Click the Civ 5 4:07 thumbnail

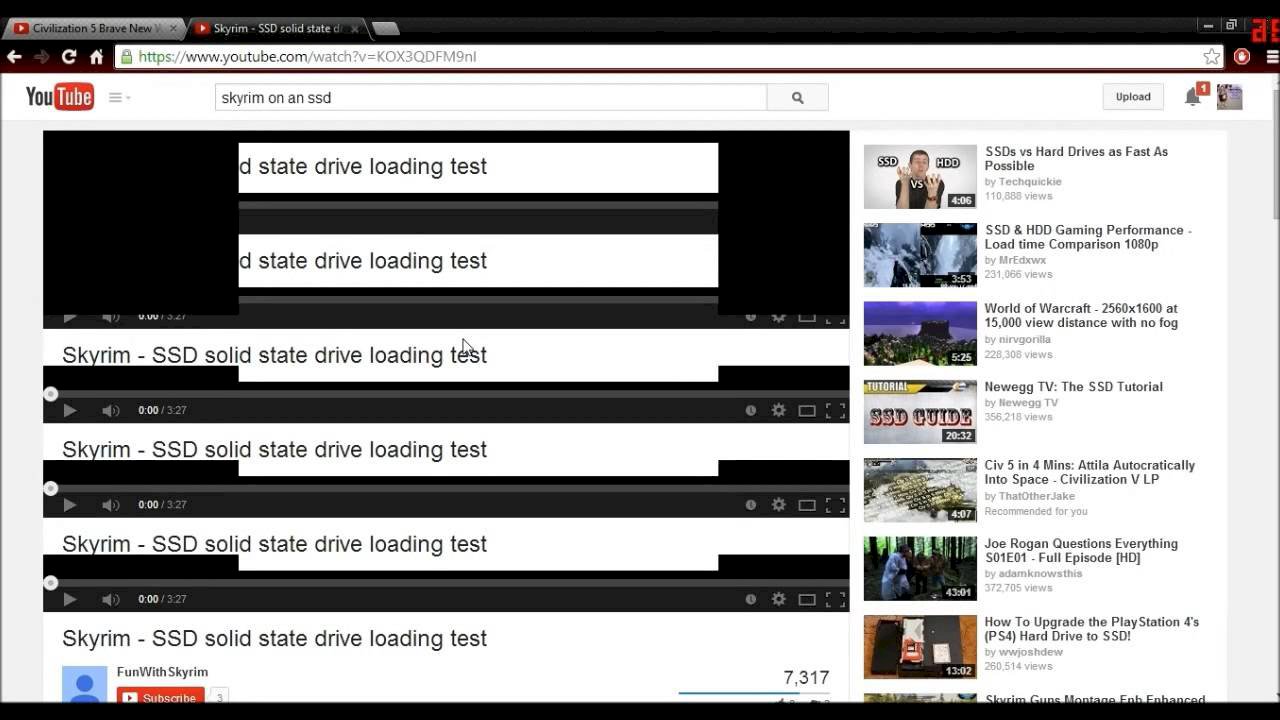[x=920, y=490]
